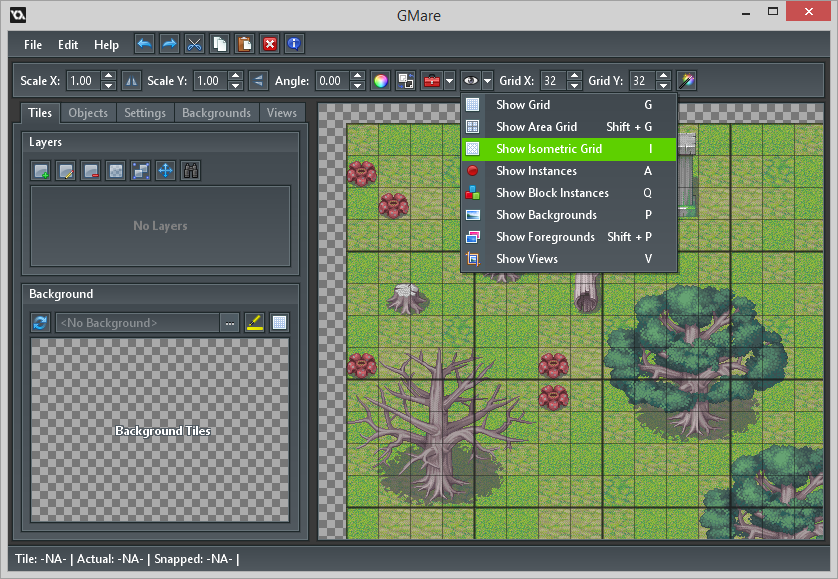Switch to the Backgrounds tab

pos(216,113)
